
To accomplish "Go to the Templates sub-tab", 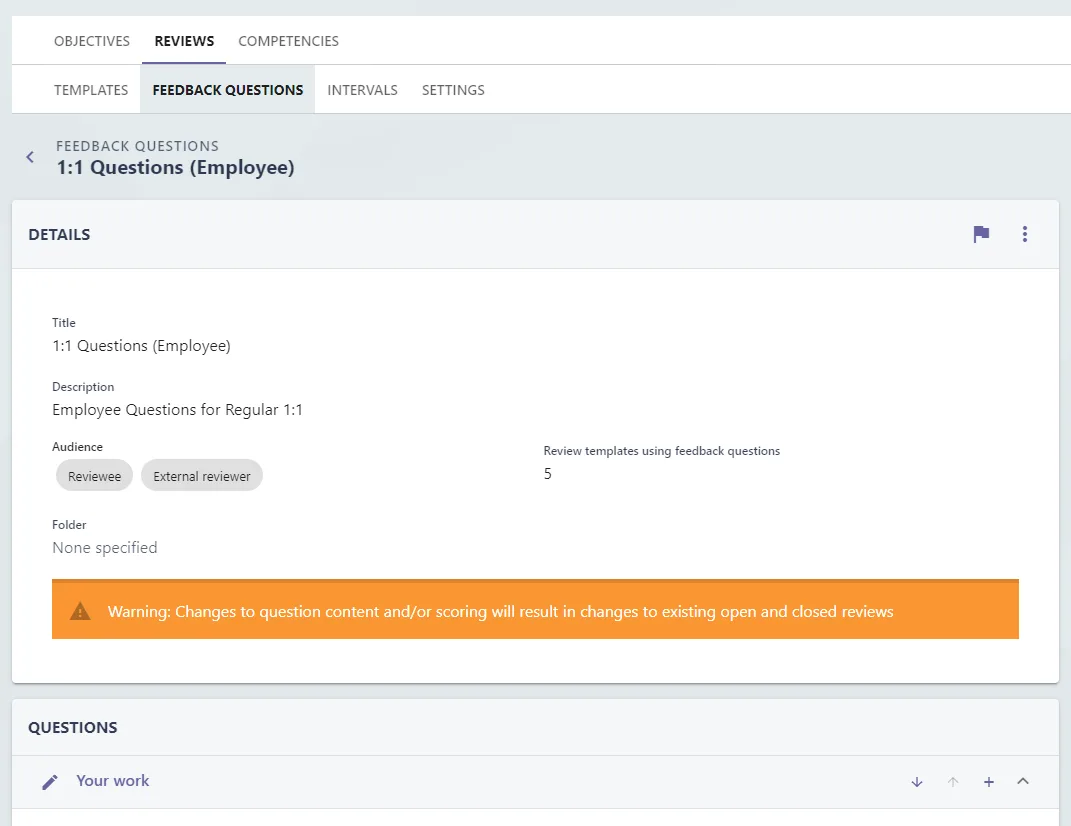I will (91, 90).
